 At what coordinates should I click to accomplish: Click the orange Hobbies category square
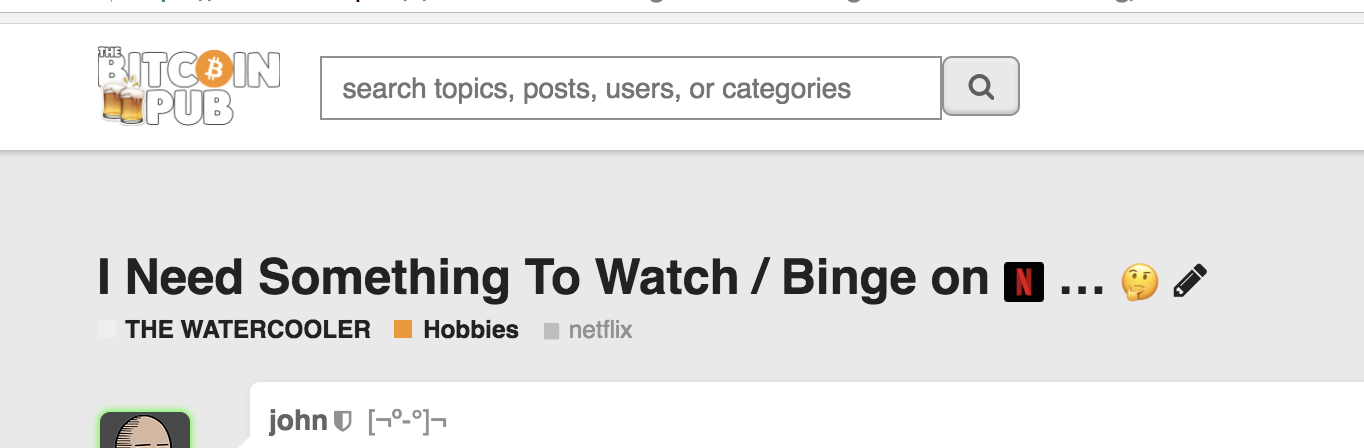pyautogui.click(x=403, y=330)
